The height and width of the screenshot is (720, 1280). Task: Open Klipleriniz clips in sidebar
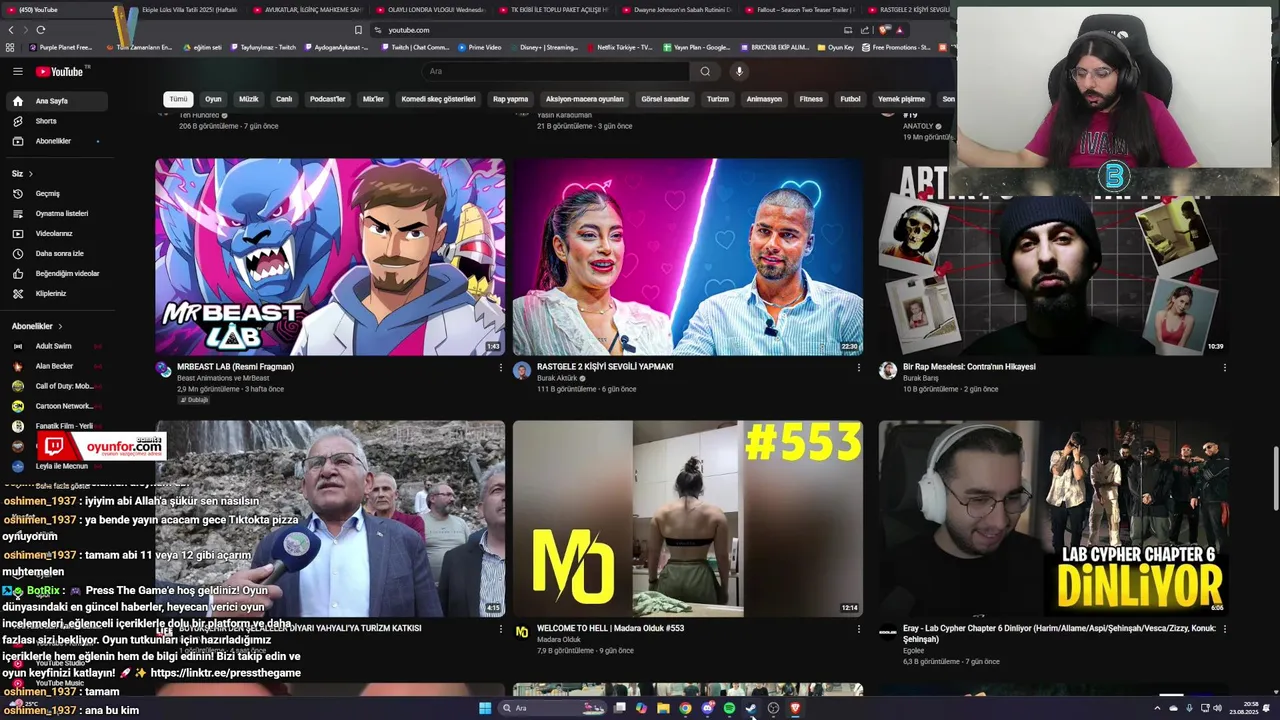pos(55,293)
